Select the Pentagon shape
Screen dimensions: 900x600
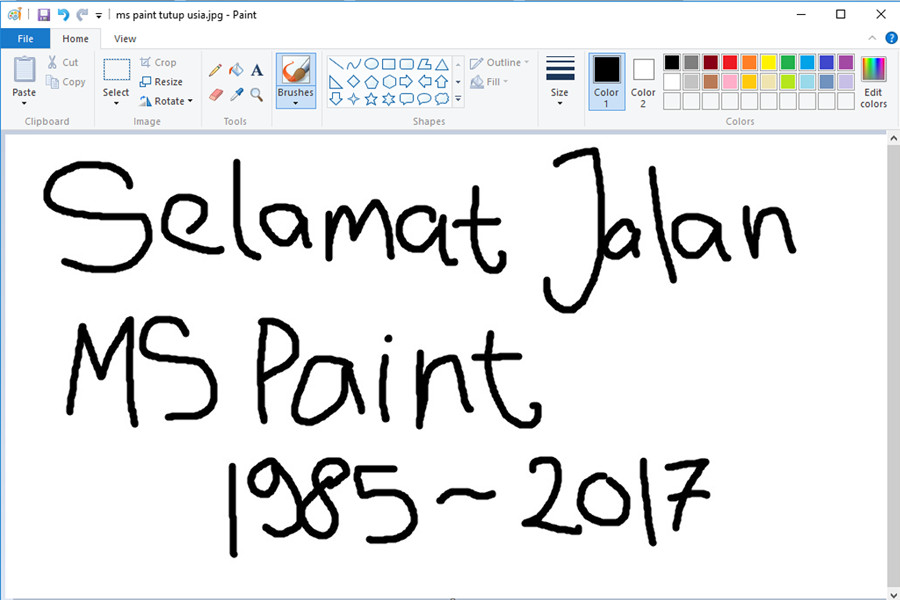point(371,82)
